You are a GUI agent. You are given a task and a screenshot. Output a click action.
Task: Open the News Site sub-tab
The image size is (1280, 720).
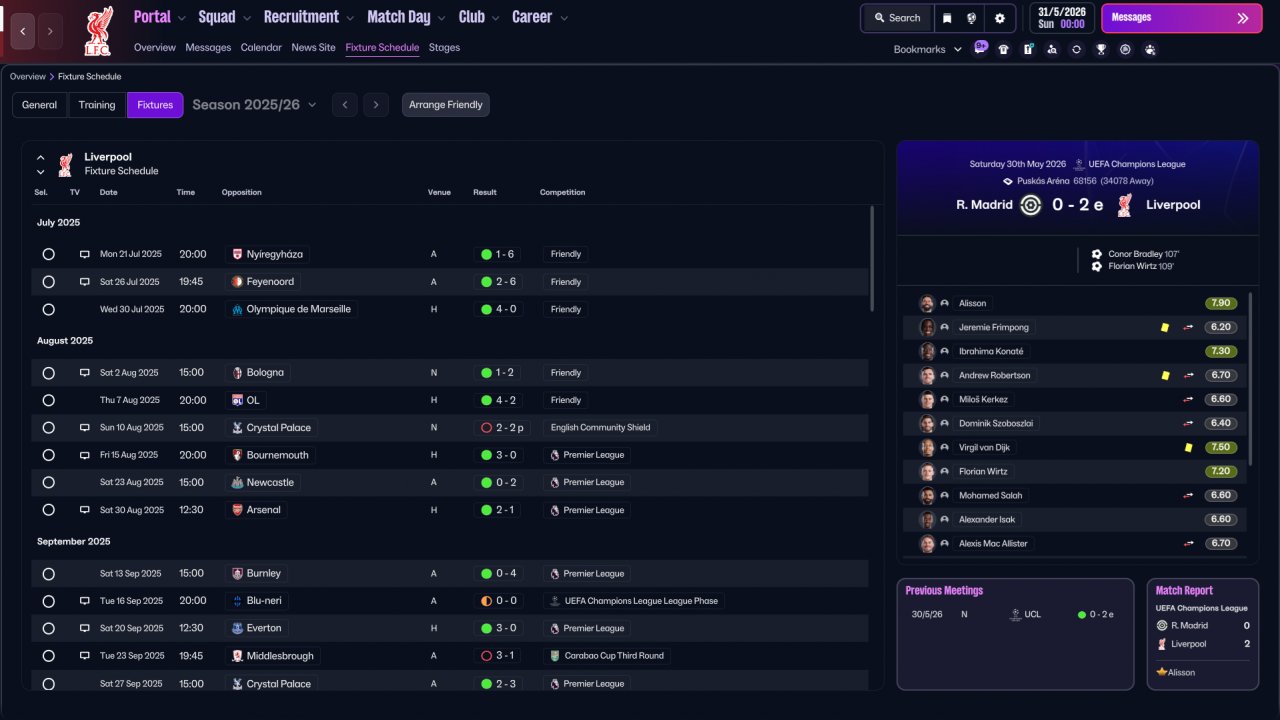(313, 48)
